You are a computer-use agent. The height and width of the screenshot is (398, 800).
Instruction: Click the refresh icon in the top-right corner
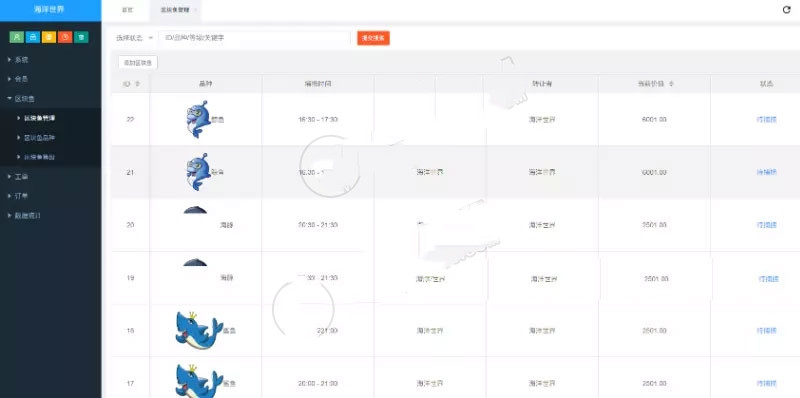click(786, 10)
